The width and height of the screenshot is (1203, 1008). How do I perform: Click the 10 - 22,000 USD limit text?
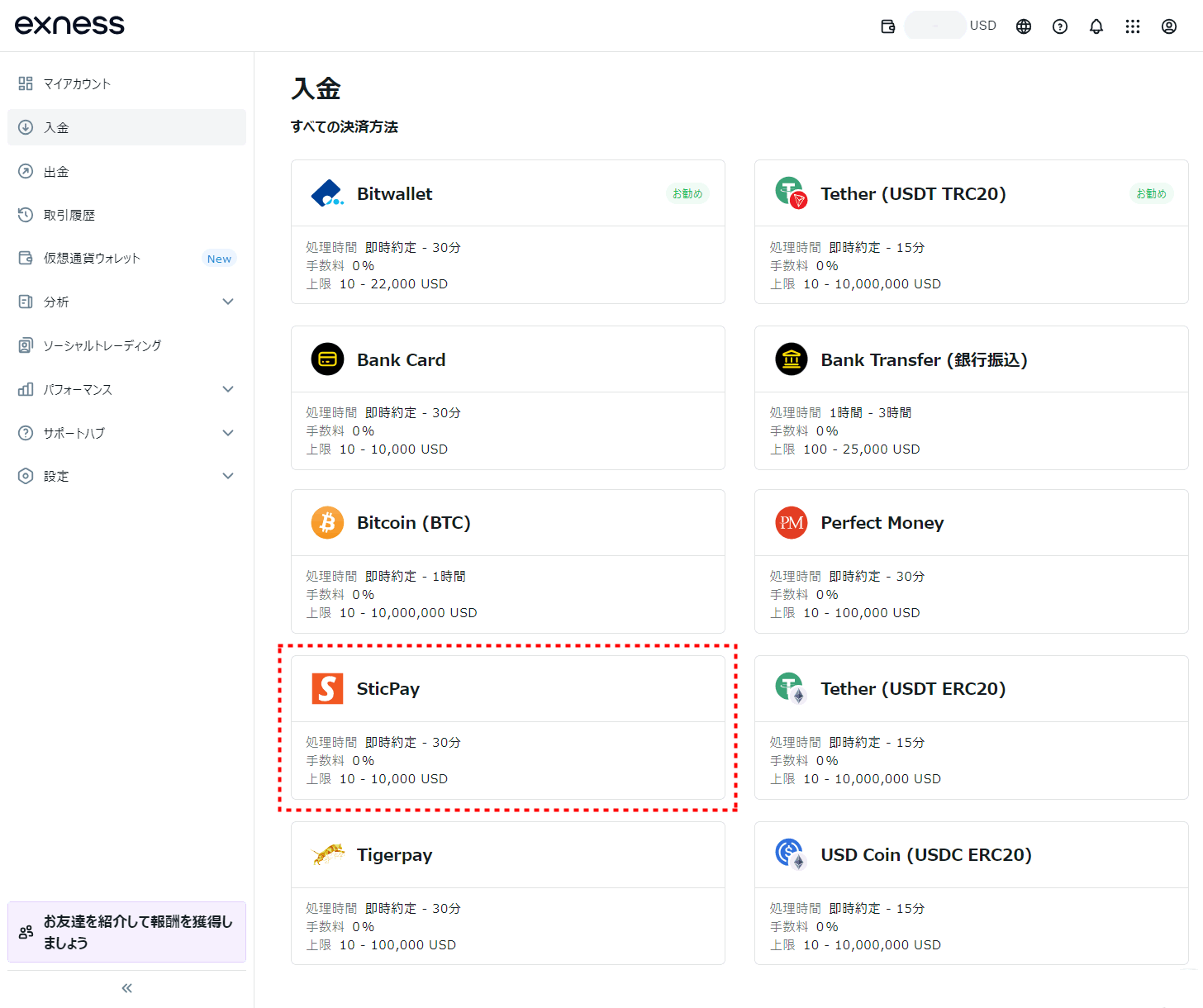coord(393,283)
